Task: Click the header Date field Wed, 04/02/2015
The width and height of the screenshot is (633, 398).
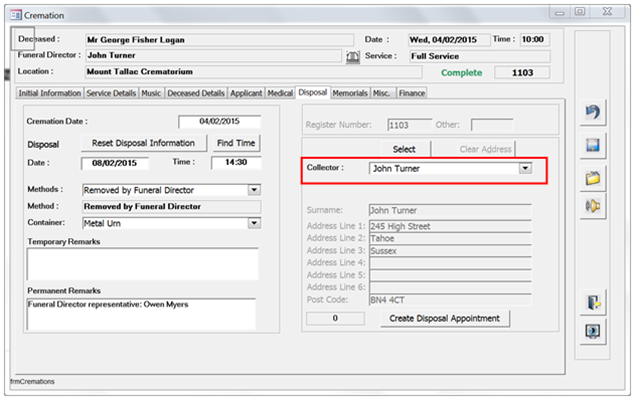Action: click(x=449, y=40)
